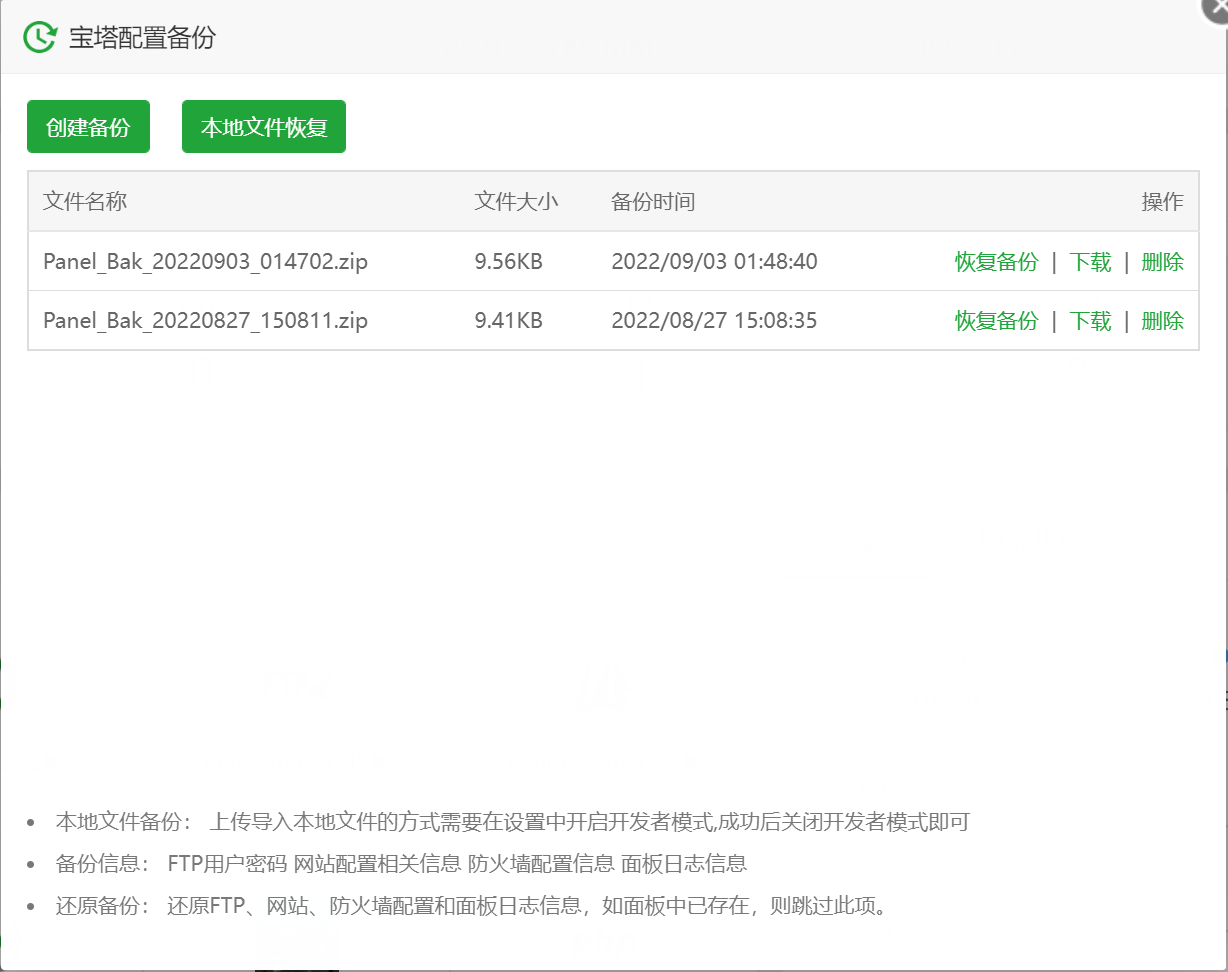Click the 9.41KB file size cell

508,321
